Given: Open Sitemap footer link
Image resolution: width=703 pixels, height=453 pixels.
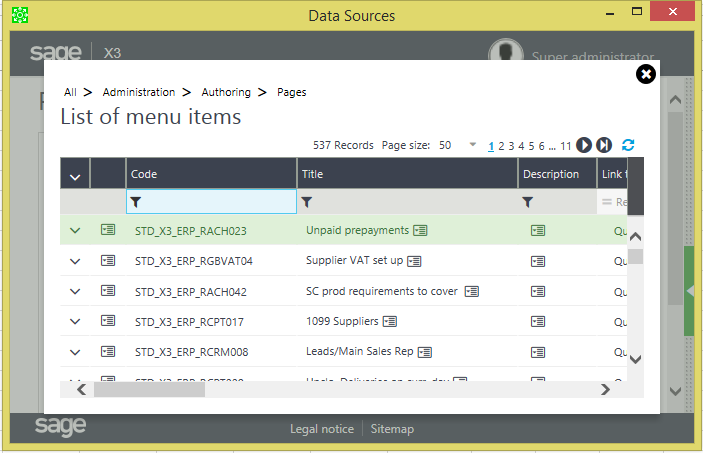Looking at the screenshot, I should point(392,429).
